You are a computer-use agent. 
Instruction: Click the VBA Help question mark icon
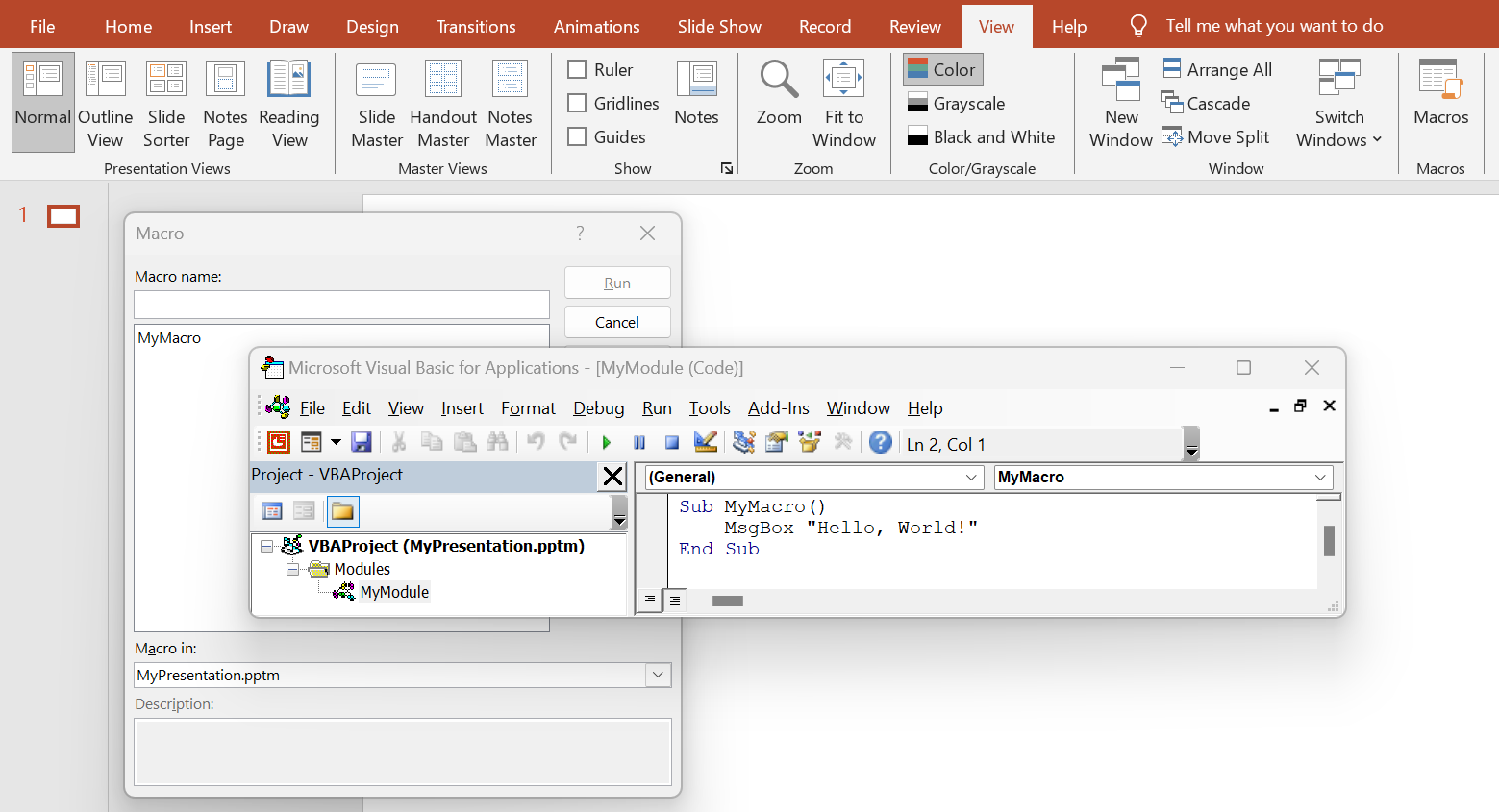[880, 442]
